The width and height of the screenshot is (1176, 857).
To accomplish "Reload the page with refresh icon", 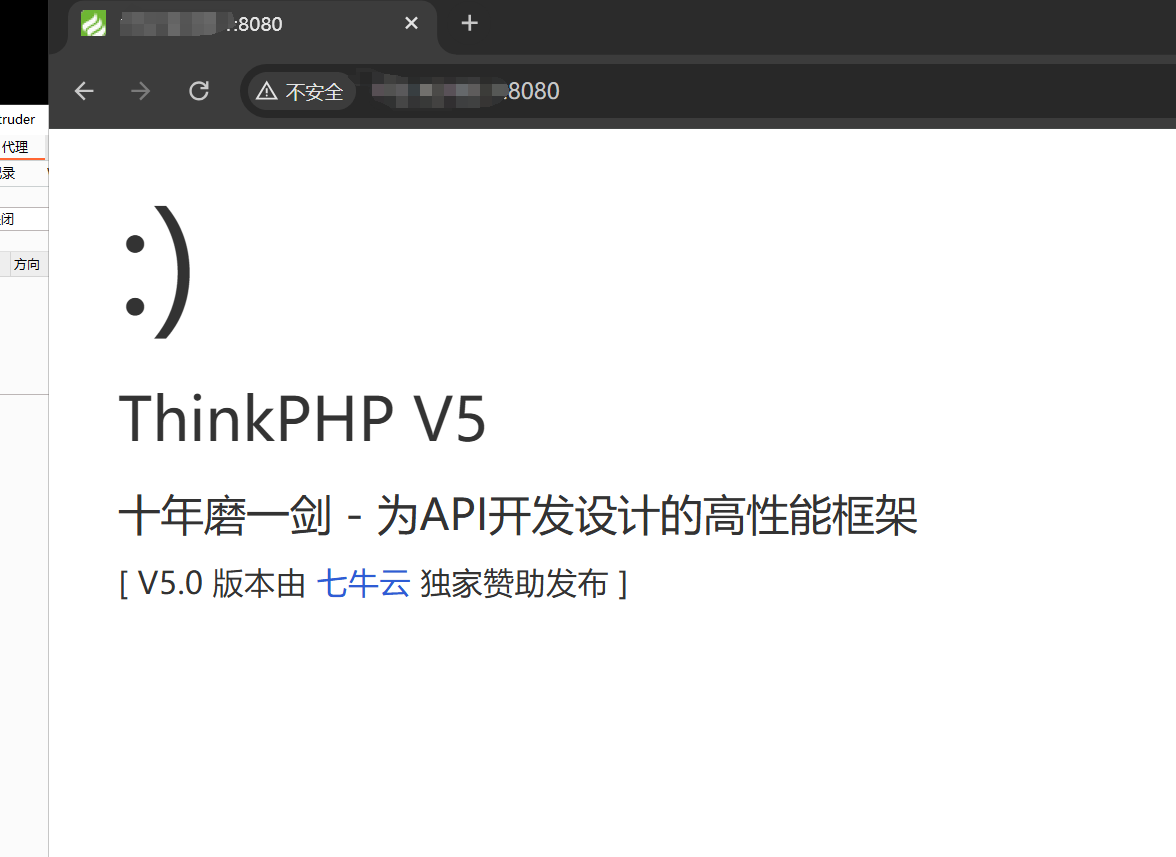I will coord(199,91).
